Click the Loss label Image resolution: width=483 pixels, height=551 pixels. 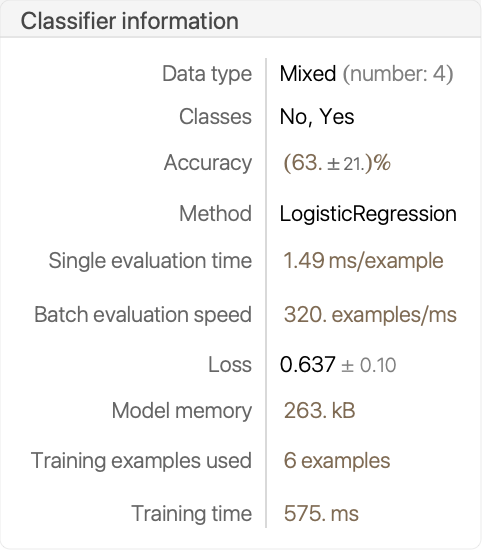tap(230, 364)
